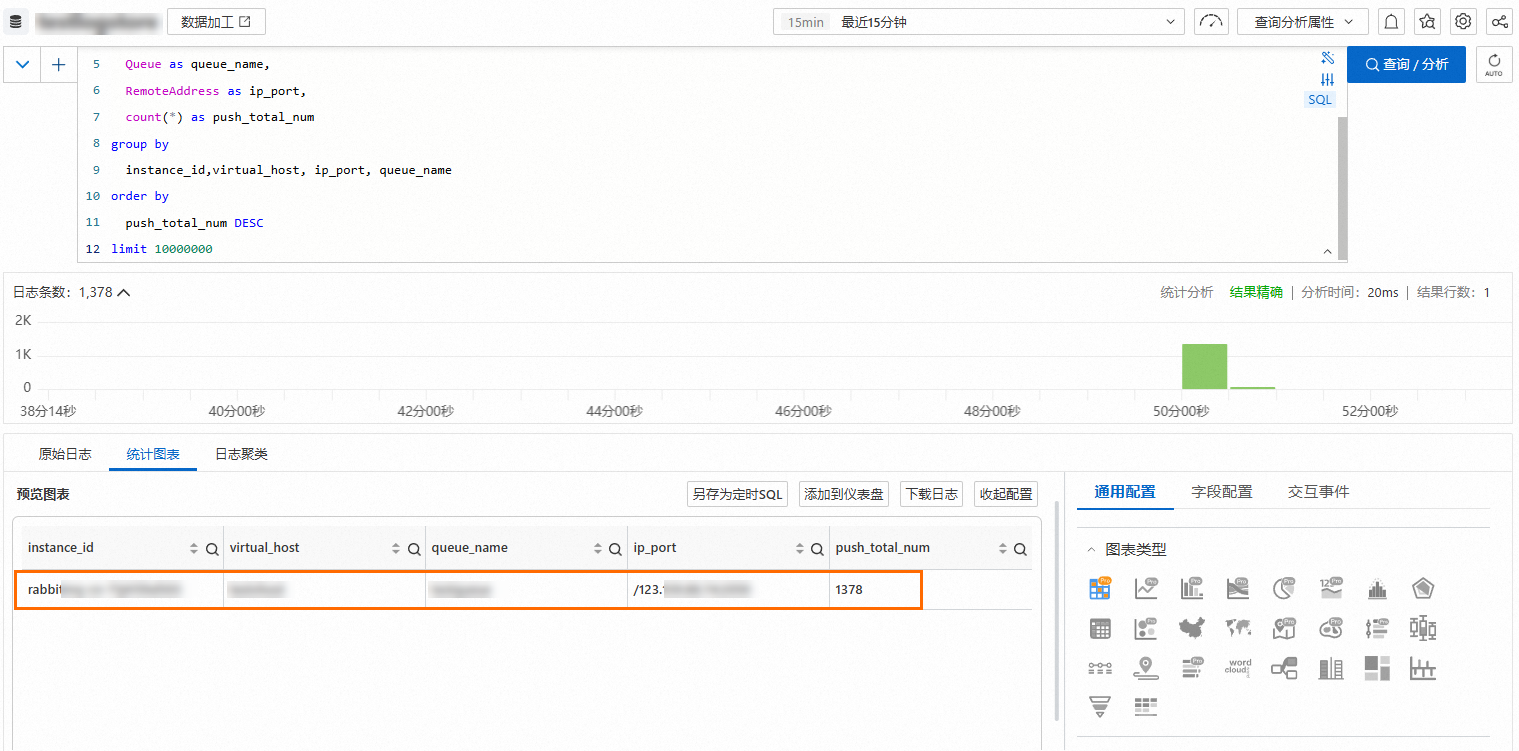Click 另存为定时SQL button

738,494
